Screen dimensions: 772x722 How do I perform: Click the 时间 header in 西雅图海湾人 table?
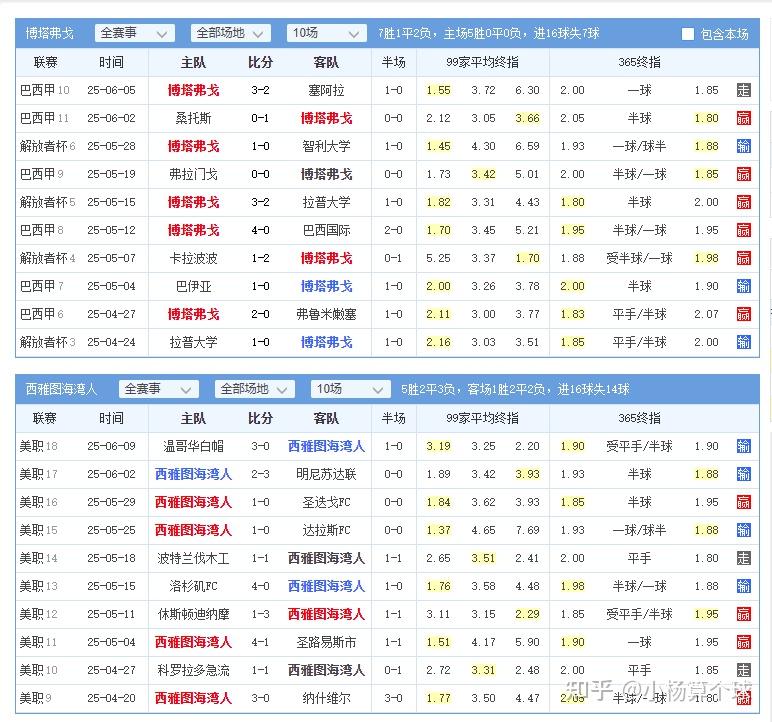tap(111, 418)
